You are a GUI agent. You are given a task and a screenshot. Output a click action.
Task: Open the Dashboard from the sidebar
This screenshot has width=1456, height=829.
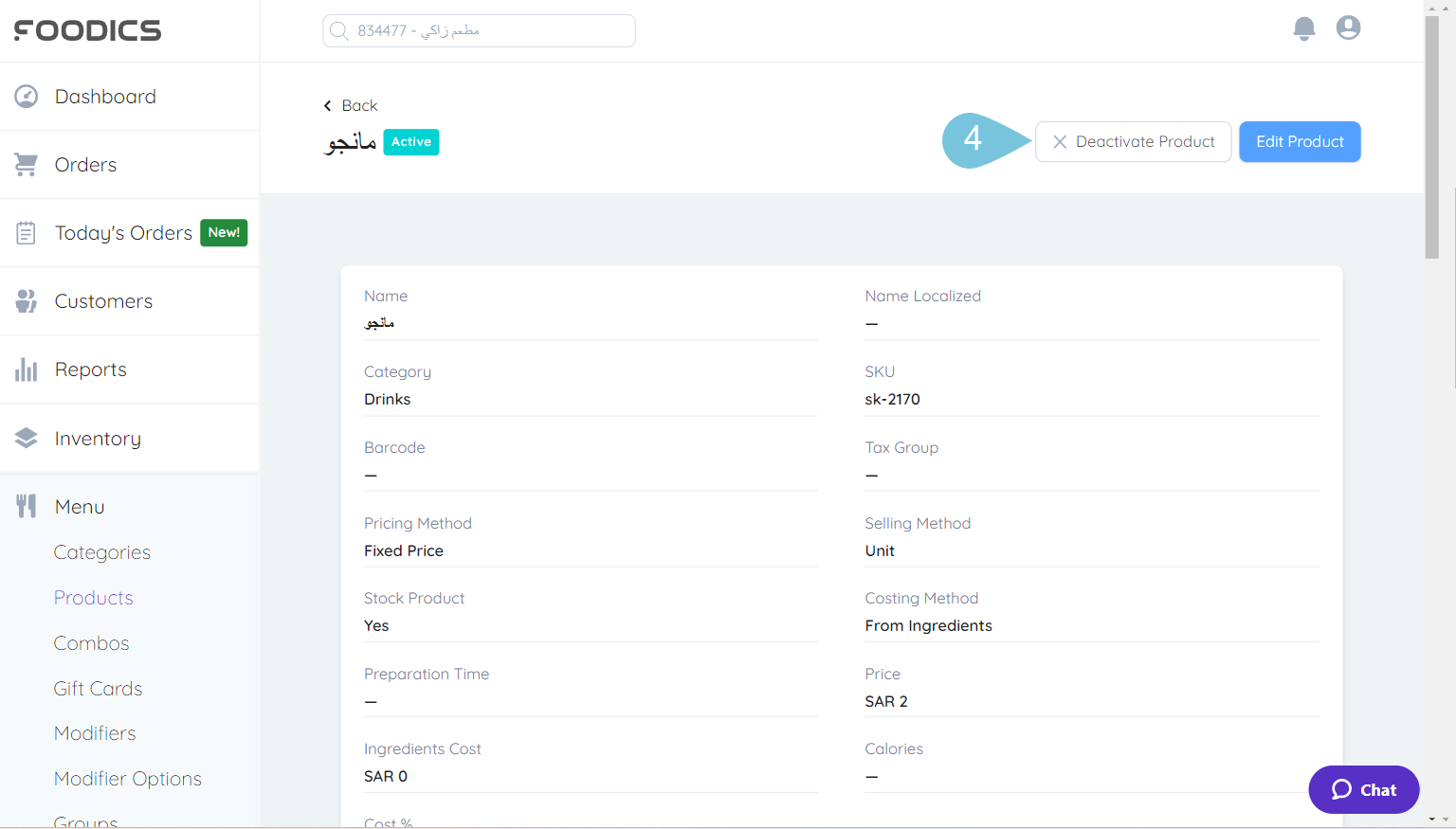pos(26,96)
